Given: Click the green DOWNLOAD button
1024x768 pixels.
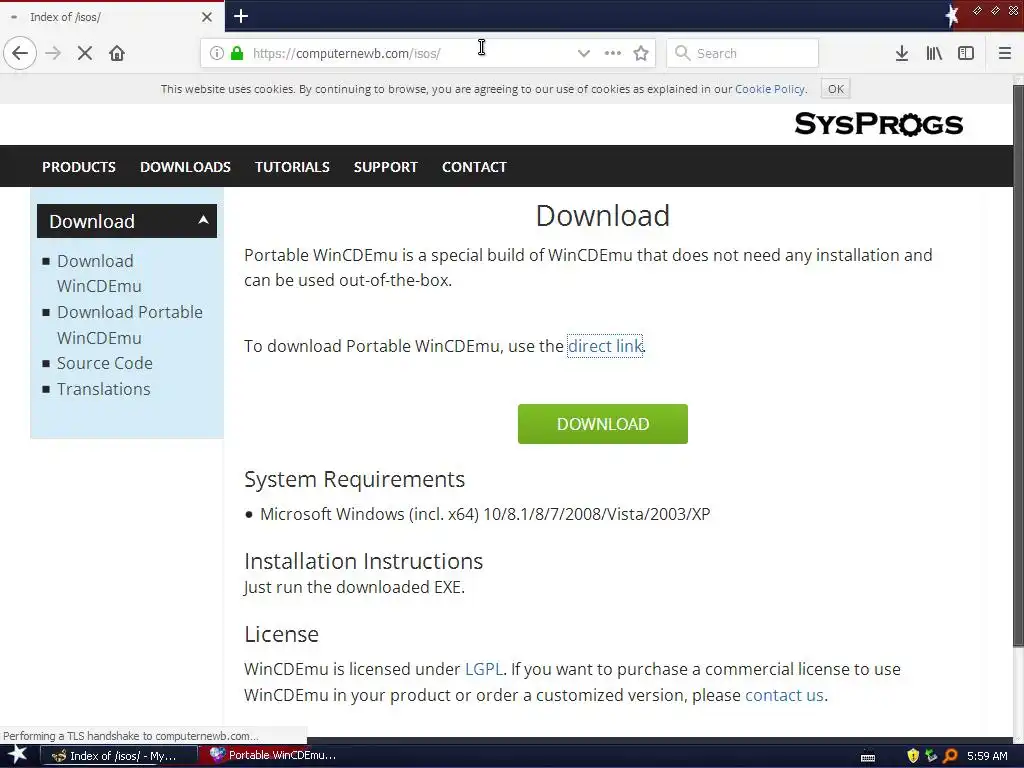Looking at the screenshot, I should tap(603, 424).
